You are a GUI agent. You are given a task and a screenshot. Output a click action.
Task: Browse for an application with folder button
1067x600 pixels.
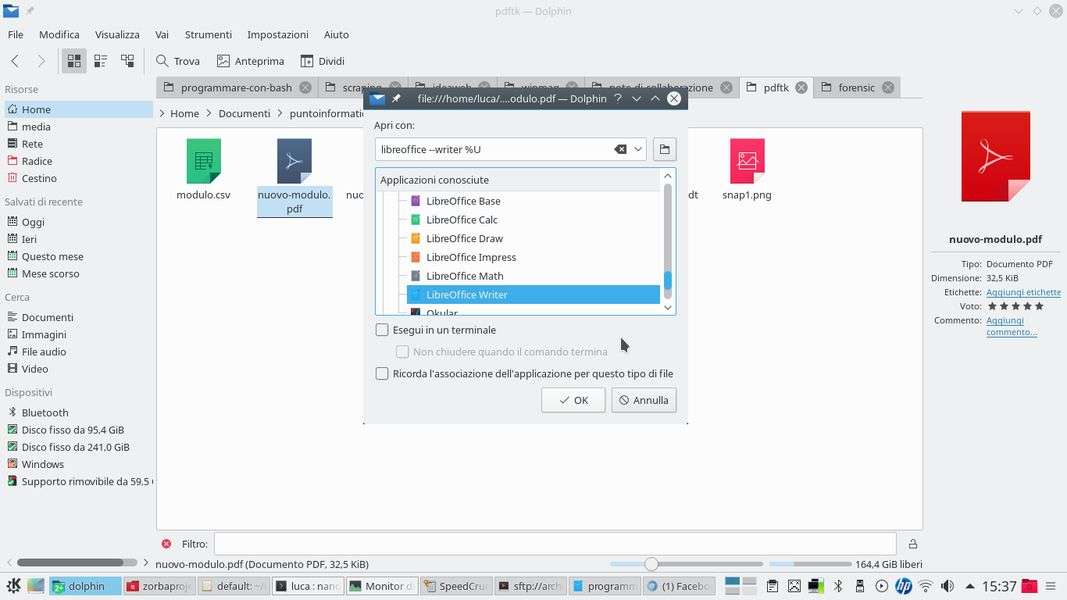click(x=664, y=149)
